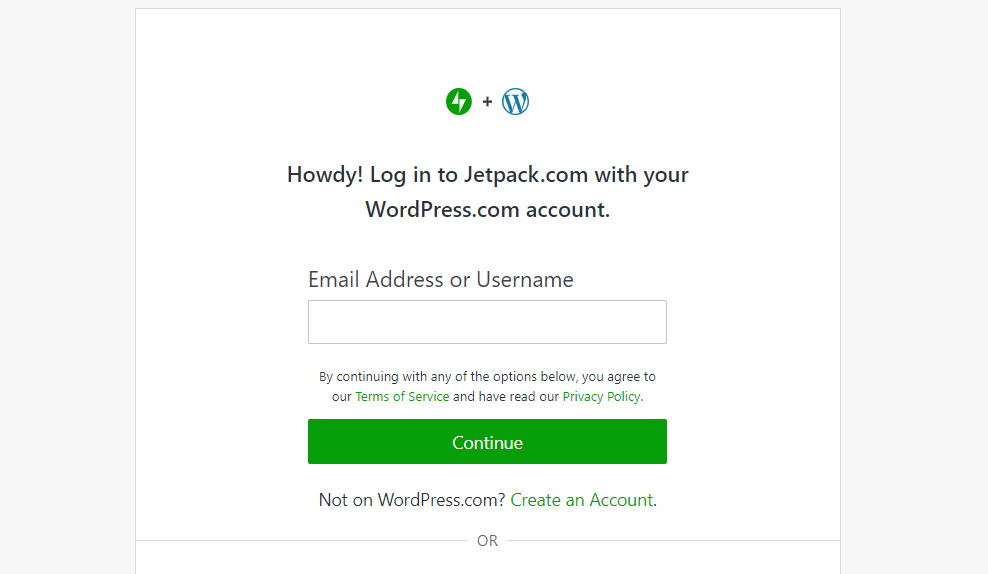Focus the Email Address or Username field
Image resolution: width=988 pixels, height=574 pixels.
[x=487, y=322]
